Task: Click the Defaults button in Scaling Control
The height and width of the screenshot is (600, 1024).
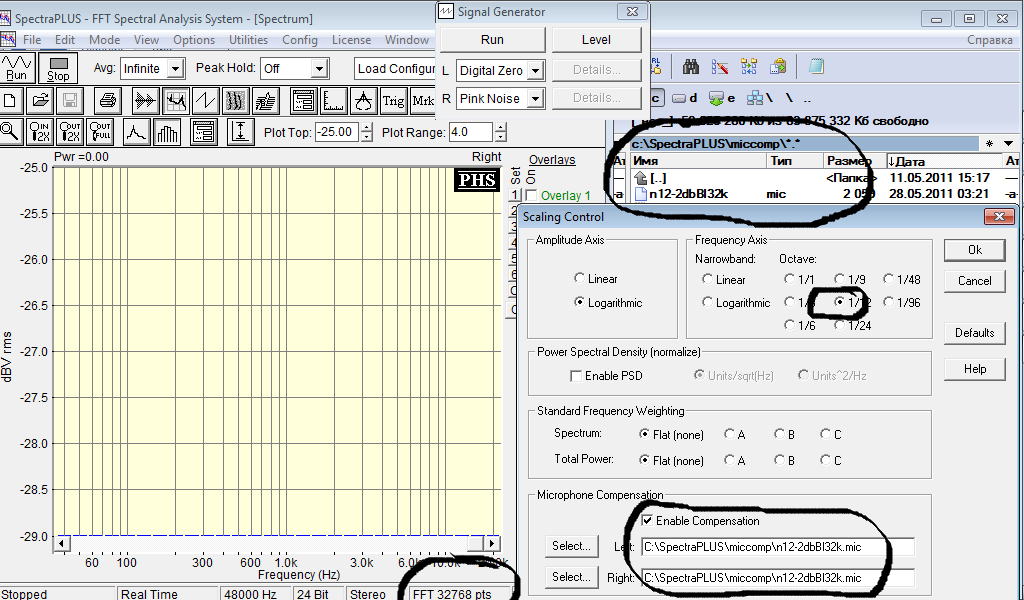Action: (974, 333)
